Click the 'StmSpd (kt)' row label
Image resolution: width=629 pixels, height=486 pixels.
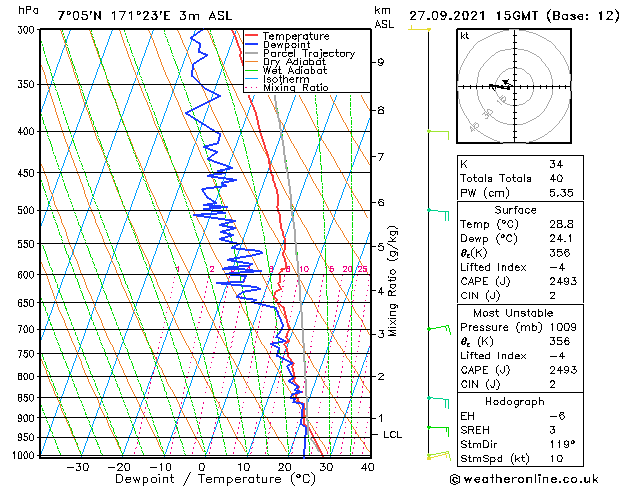click(x=495, y=459)
